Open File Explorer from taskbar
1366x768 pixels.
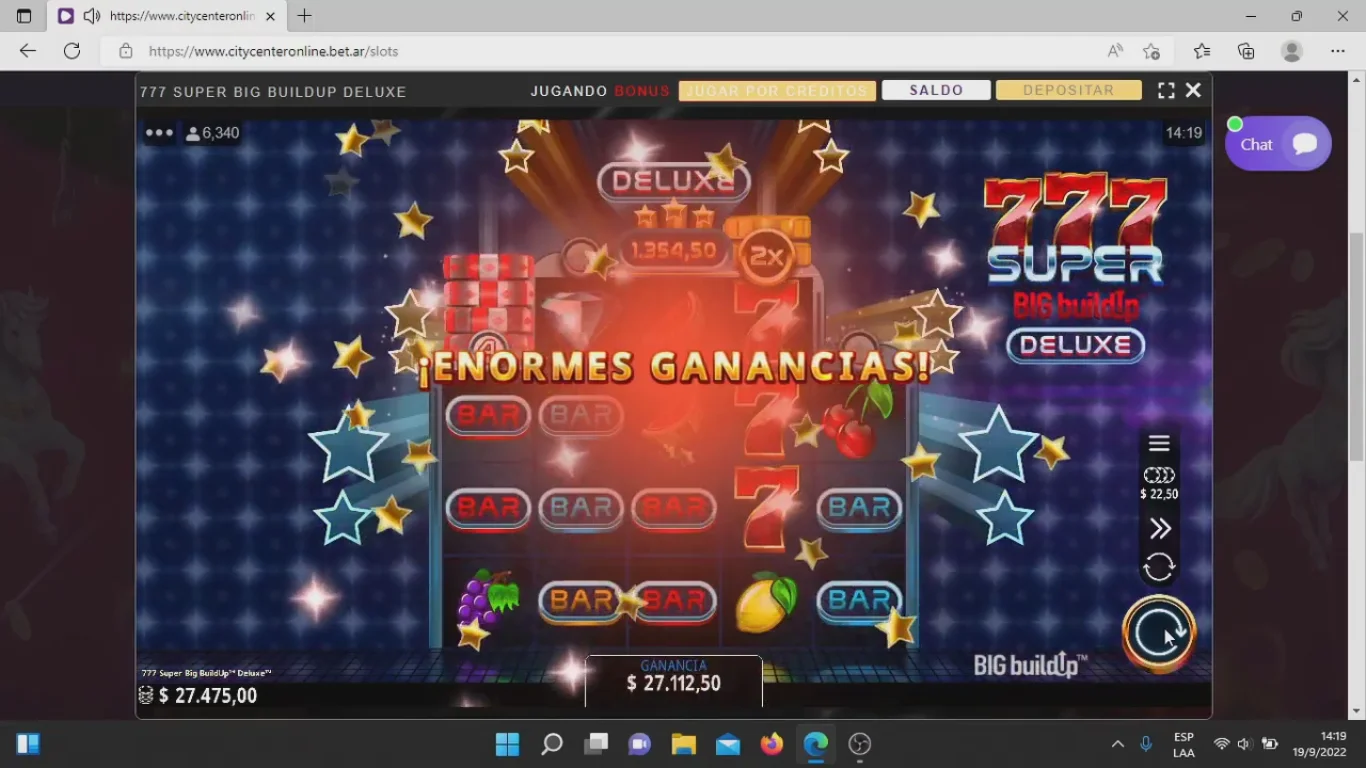(684, 744)
